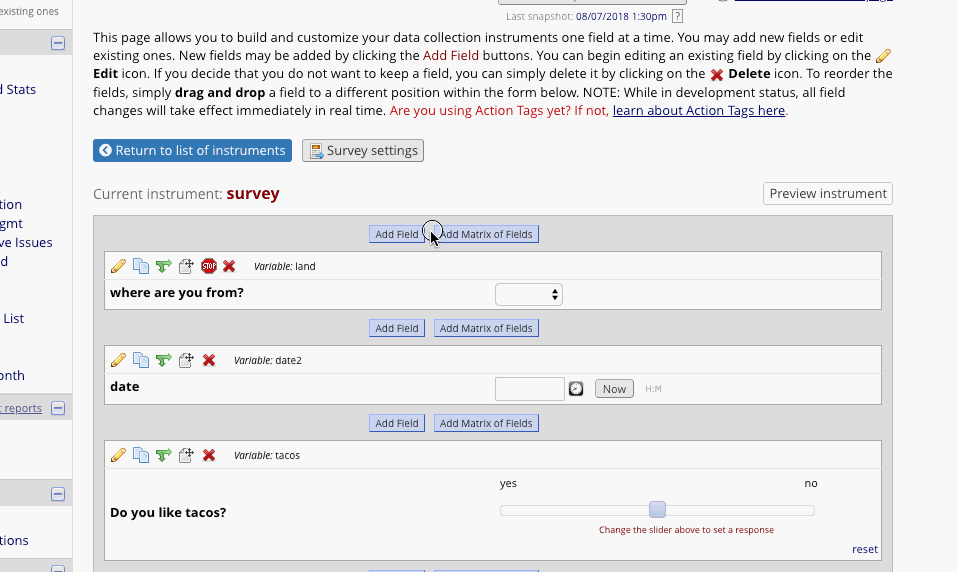Screen dimensions: 958x572
Task: Click the stop action icon for land
Action: [209, 266]
